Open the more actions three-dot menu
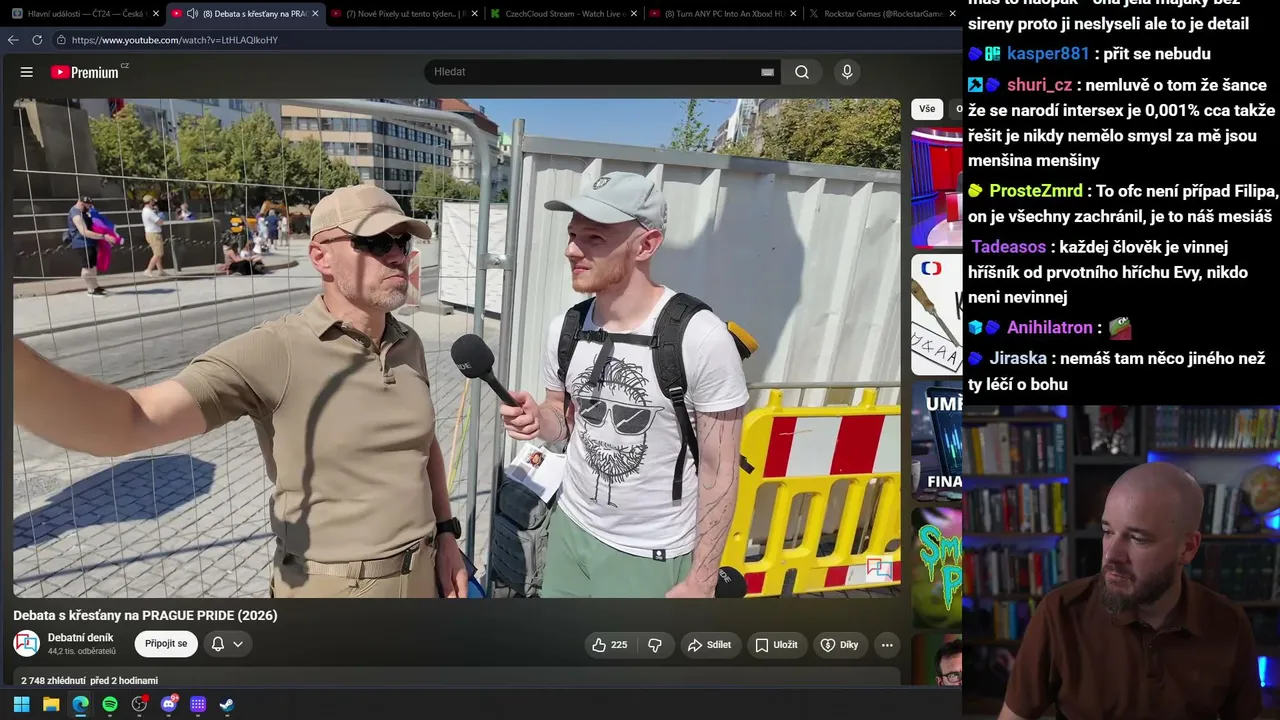The width and height of the screenshot is (1280, 720). click(x=887, y=645)
